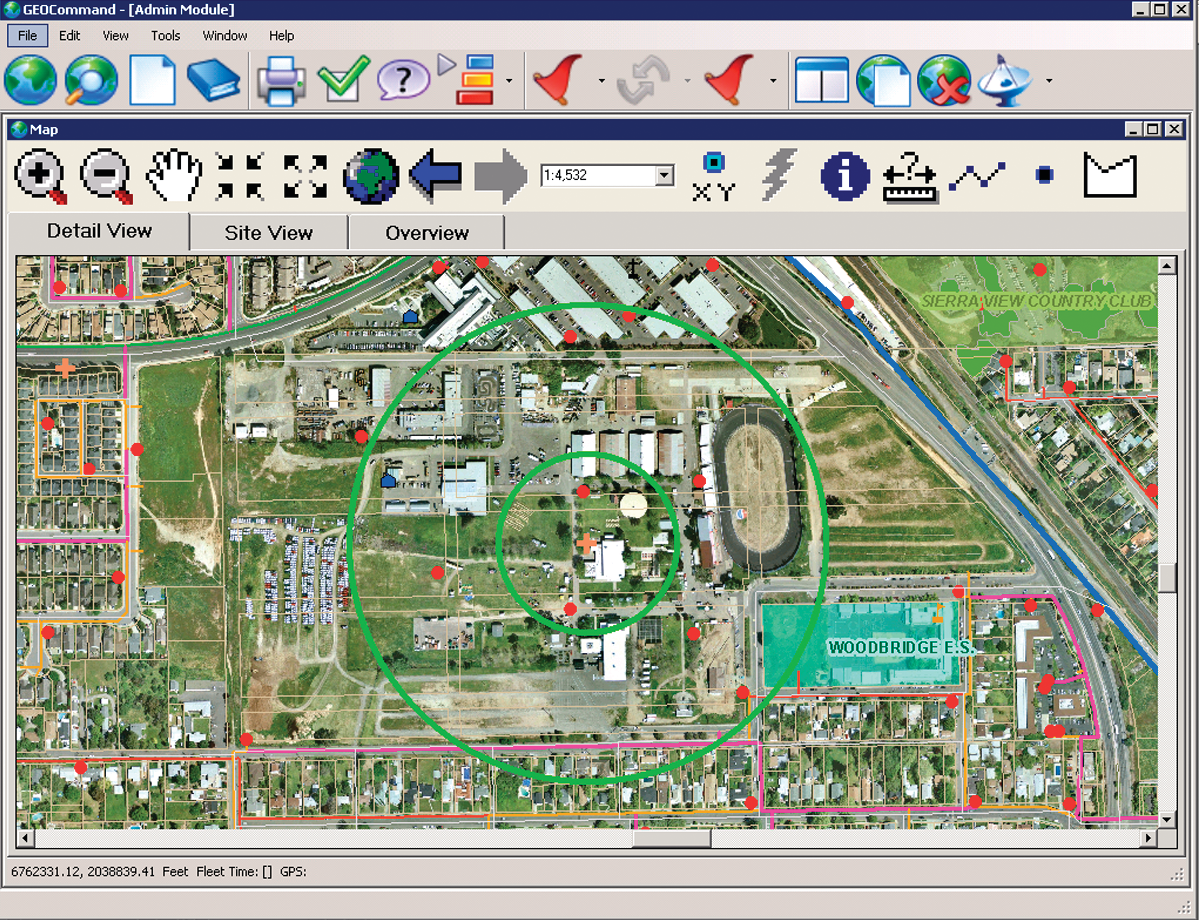The height and width of the screenshot is (920, 1199).
Task: Click the WOODBRIDGE E.S. school area on map
Action: click(x=863, y=647)
